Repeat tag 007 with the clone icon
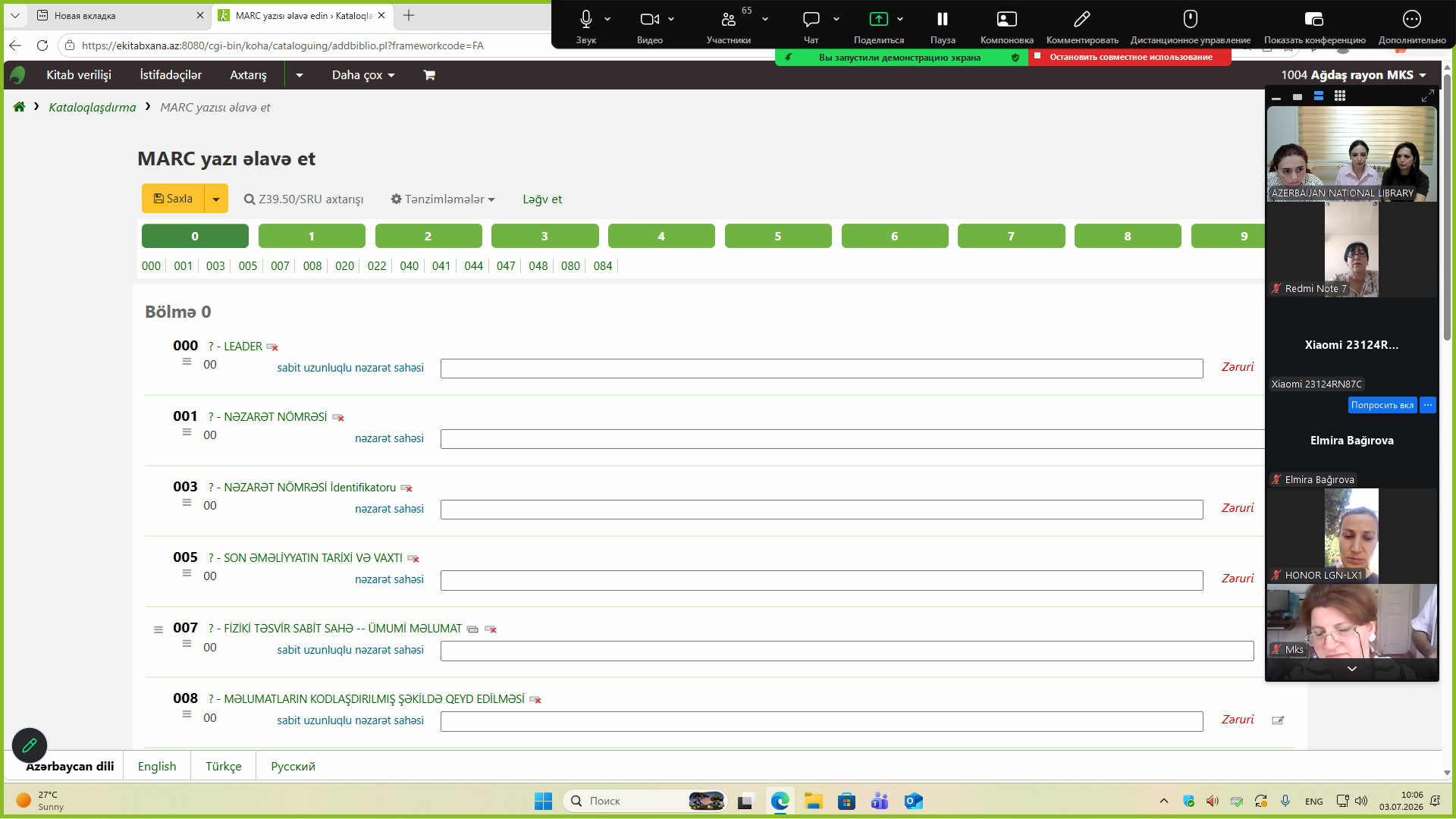The width and height of the screenshot is (1456, 819). point(472,629)
